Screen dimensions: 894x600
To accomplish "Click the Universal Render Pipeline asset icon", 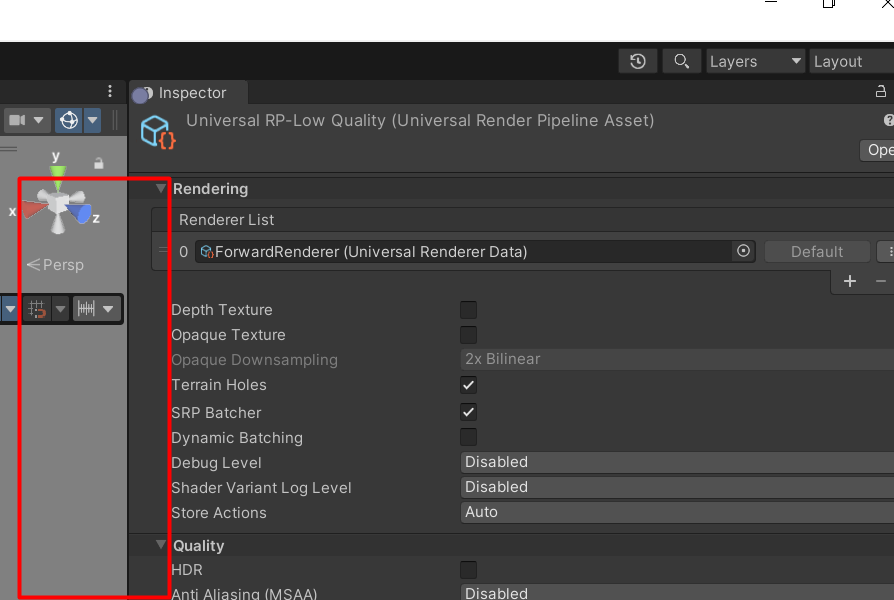I will (x=158, y=132).
